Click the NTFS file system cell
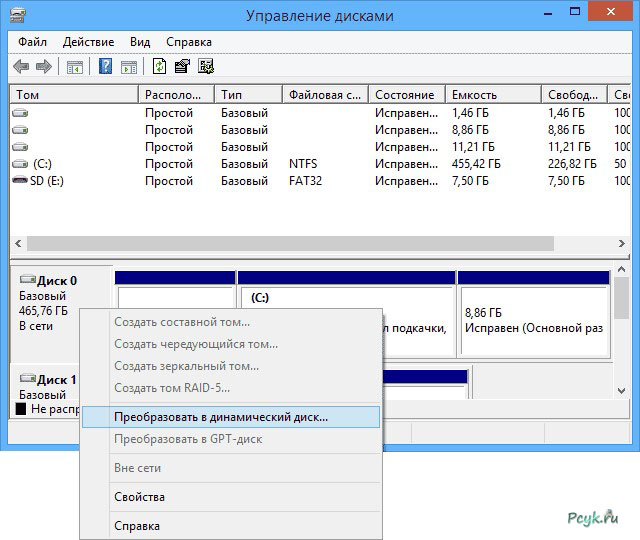This screenshot has width=640, height=540. [303, 164]
